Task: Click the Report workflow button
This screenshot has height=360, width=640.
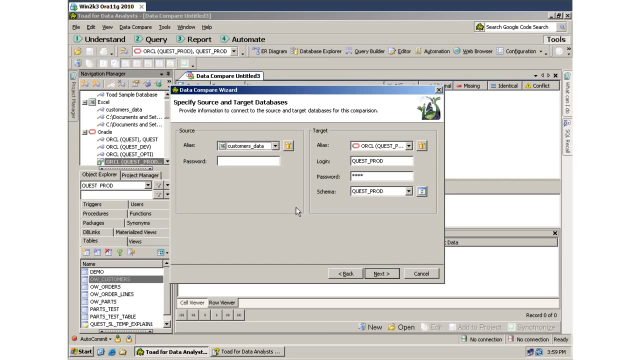Action: tap(194, 39)
